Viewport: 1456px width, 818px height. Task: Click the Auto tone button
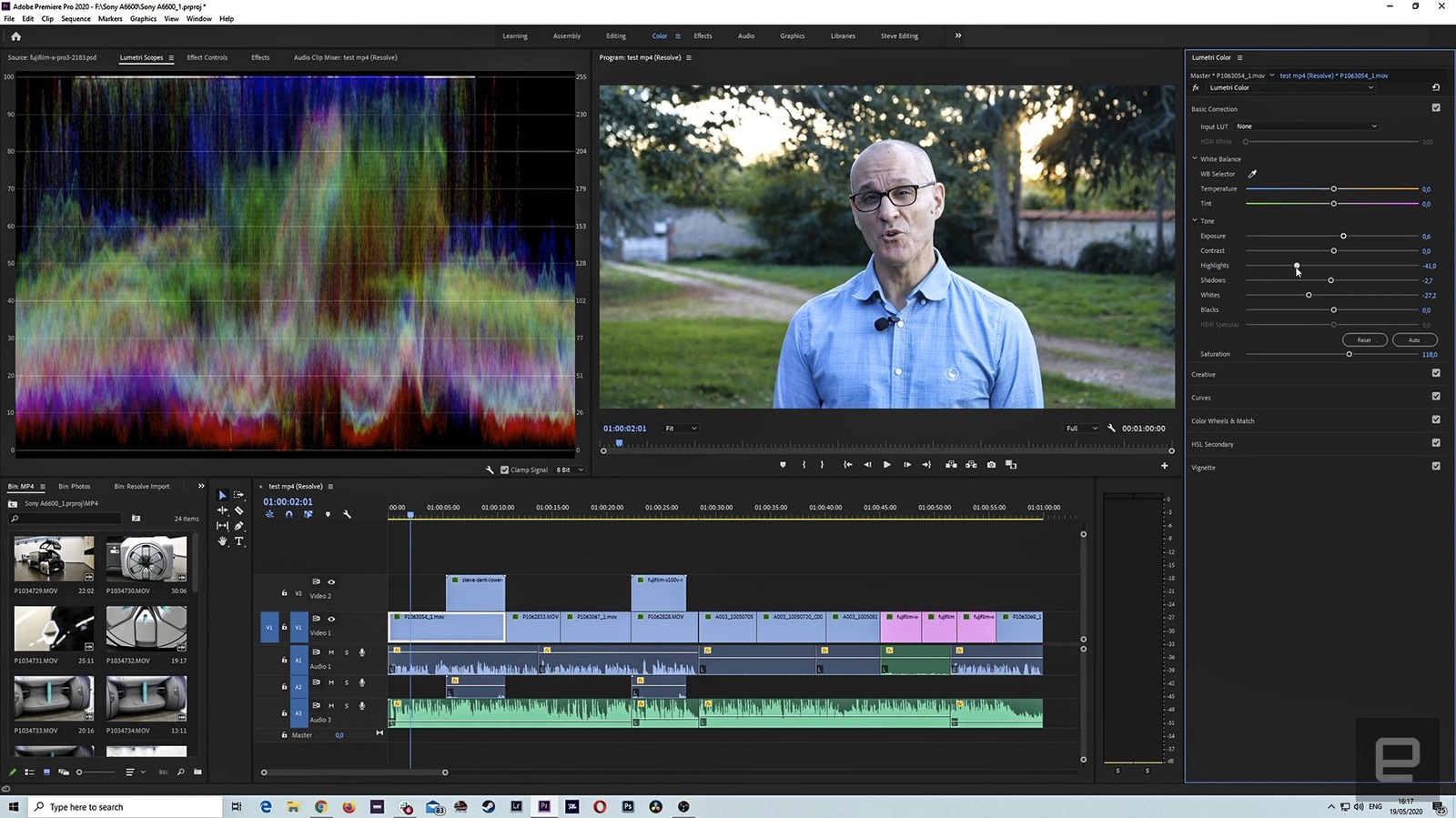point(1414,340)
